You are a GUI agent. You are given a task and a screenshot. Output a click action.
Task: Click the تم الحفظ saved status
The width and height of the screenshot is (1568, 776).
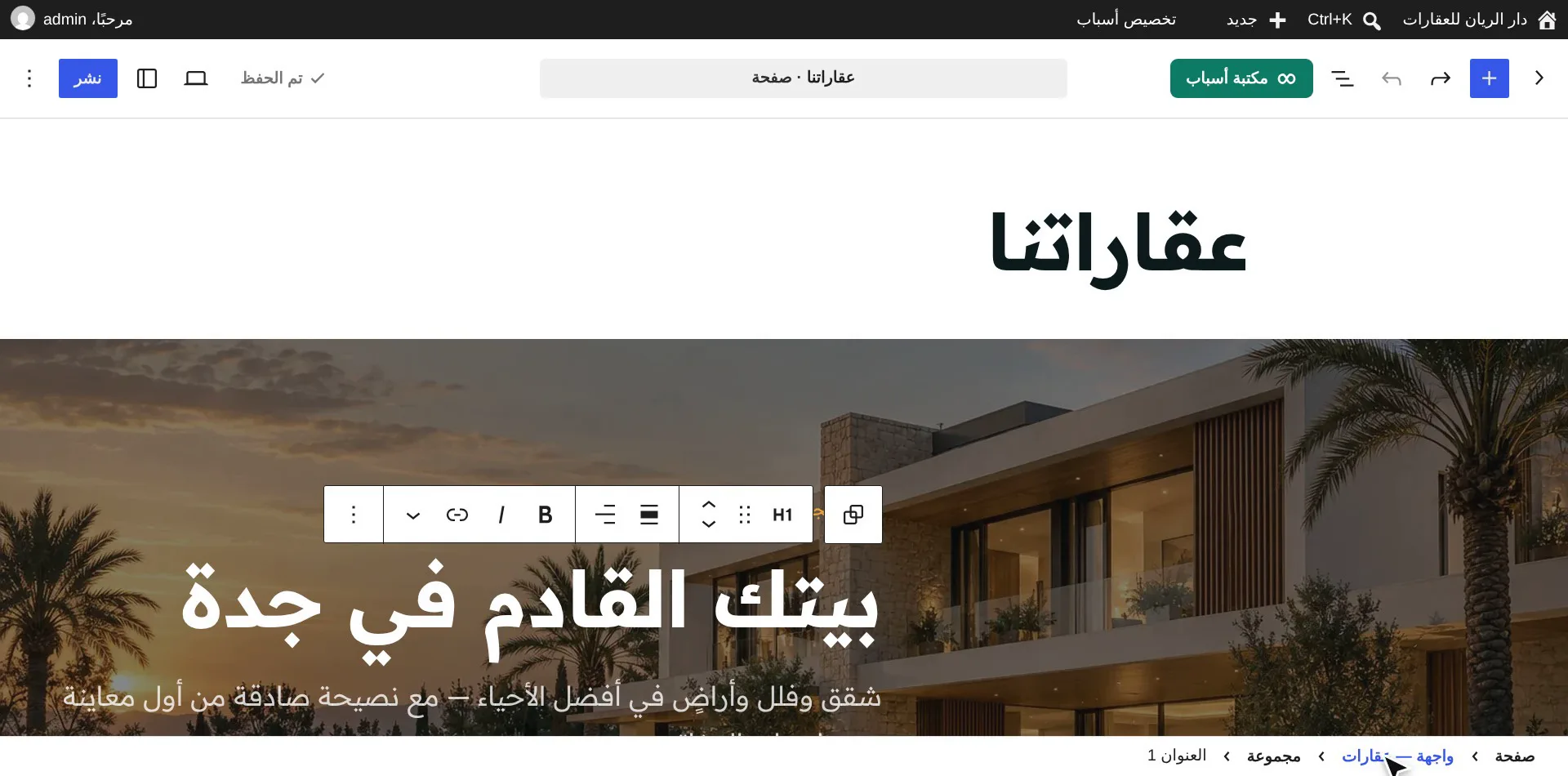(283, 78)
